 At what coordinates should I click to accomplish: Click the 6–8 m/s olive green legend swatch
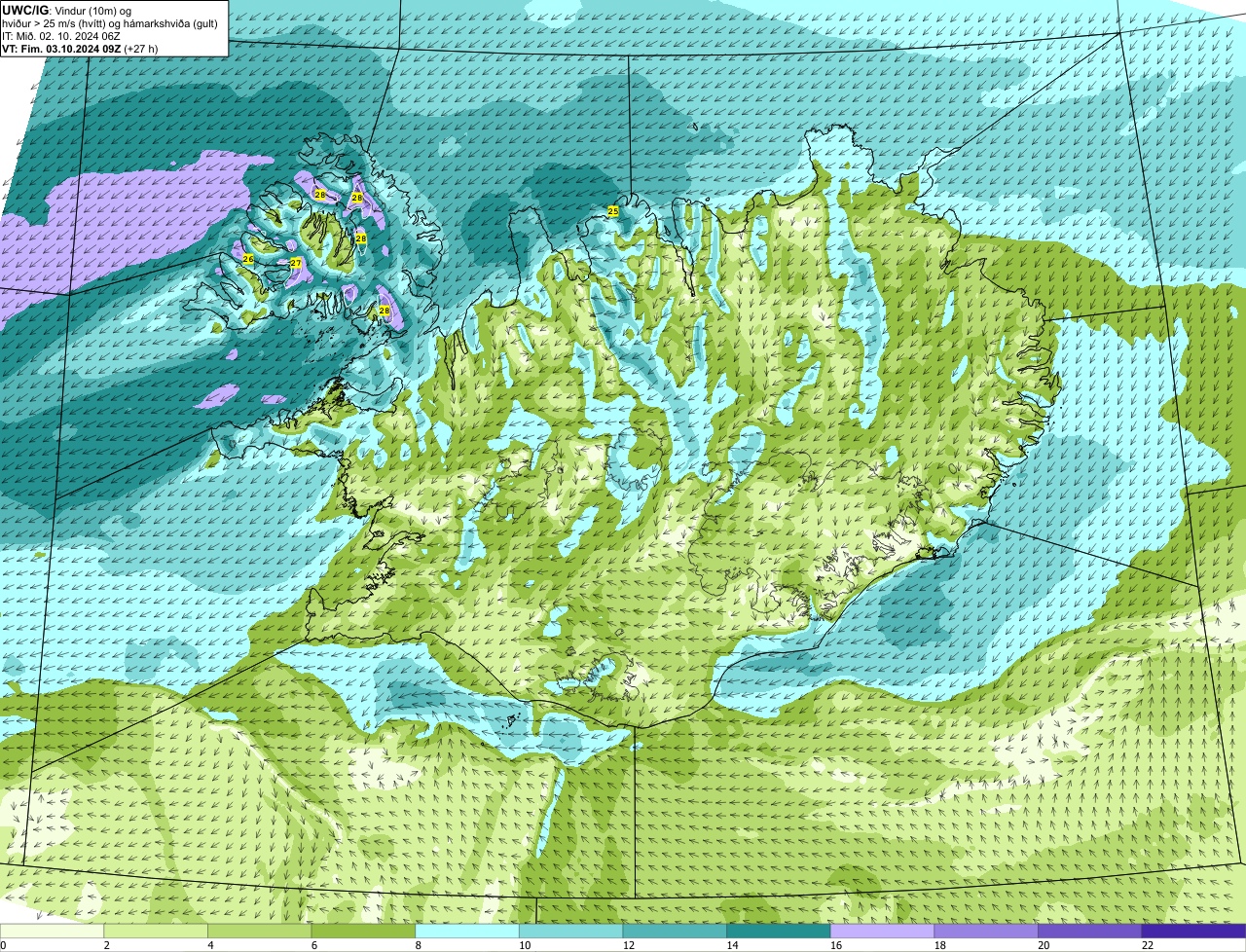tap(363, 931)
